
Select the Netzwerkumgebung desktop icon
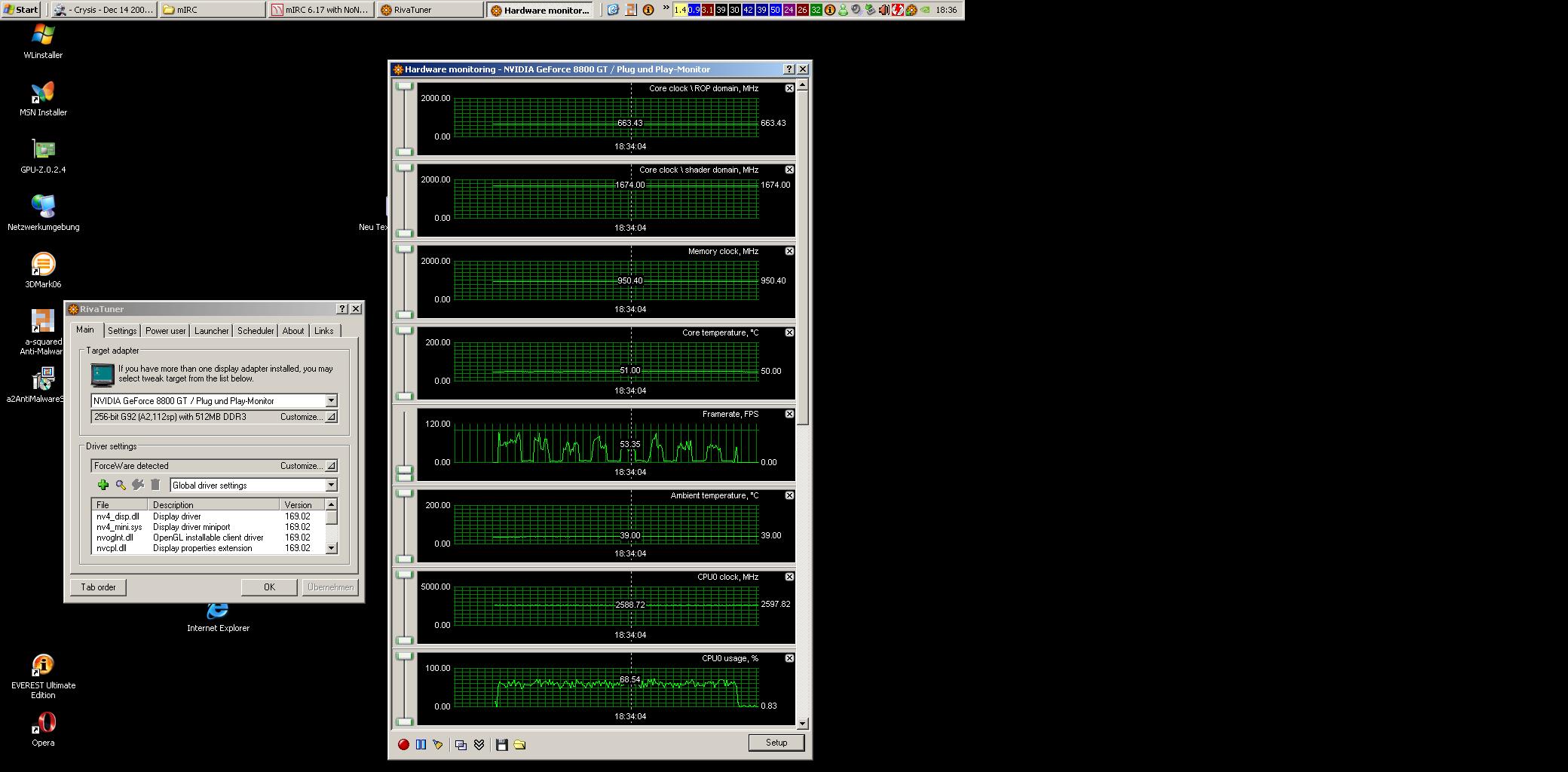[x=43, y=213]
